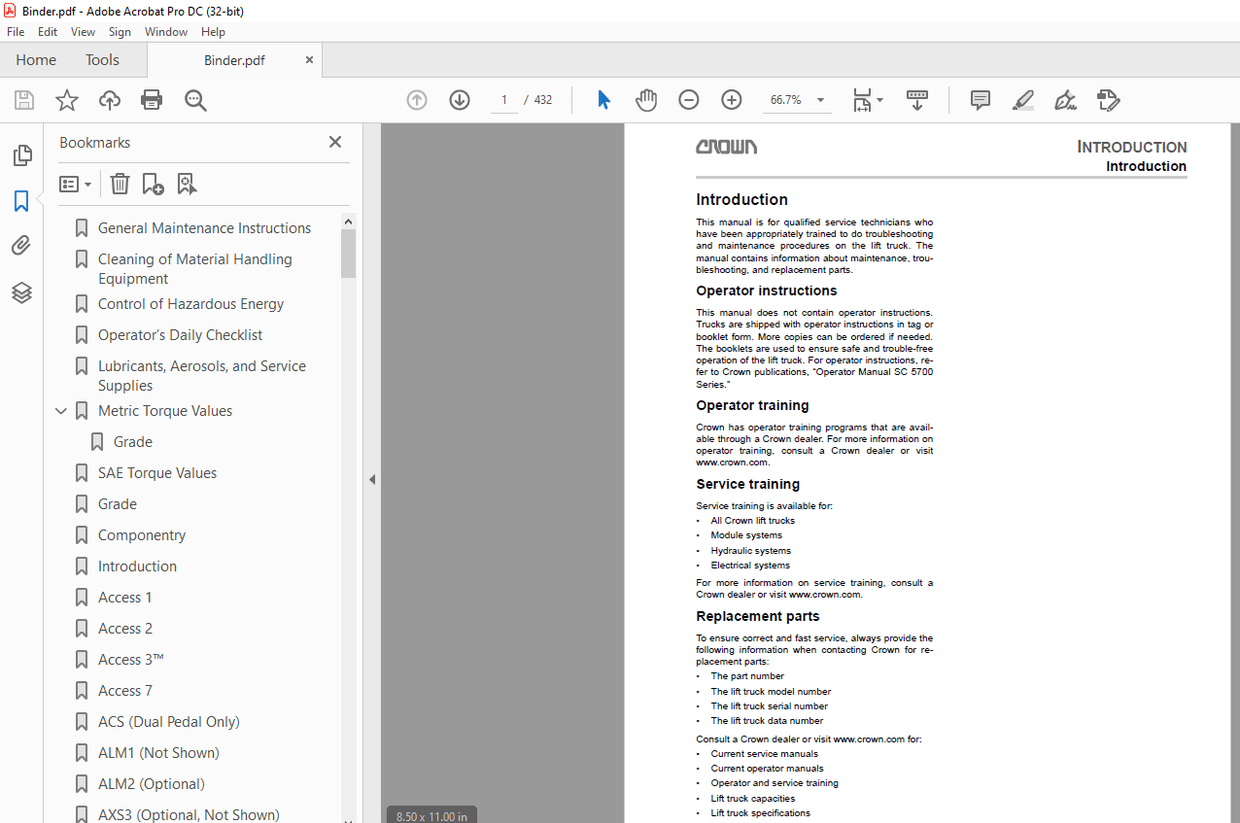Viewport: 1240px width, 823px height.
Task: Click the page number input field
Action: 503,100
